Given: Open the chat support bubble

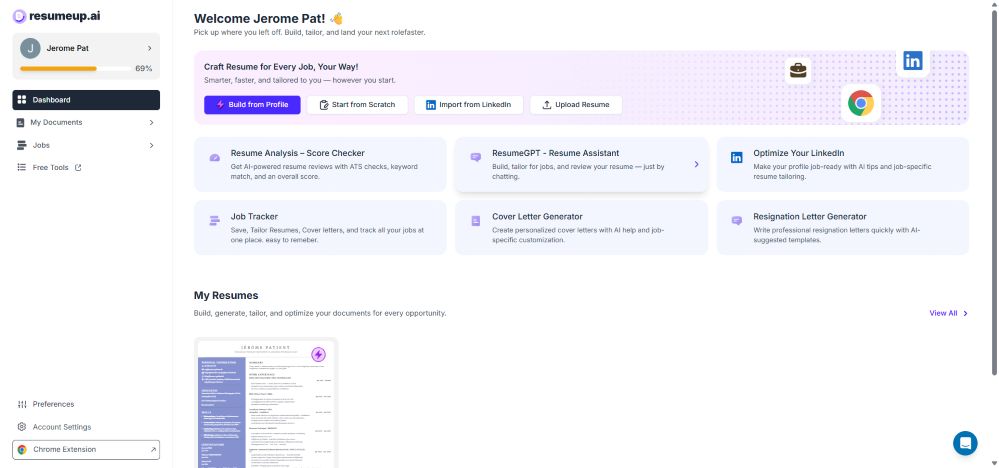Looking at the screenshot, I should tap(965, 443).
